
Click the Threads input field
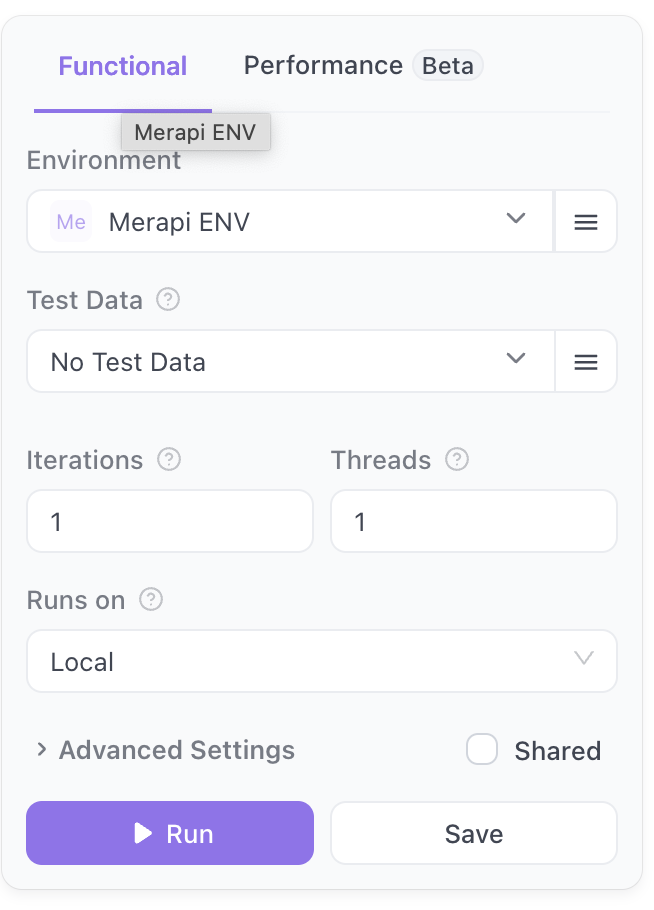click(473, 521)
